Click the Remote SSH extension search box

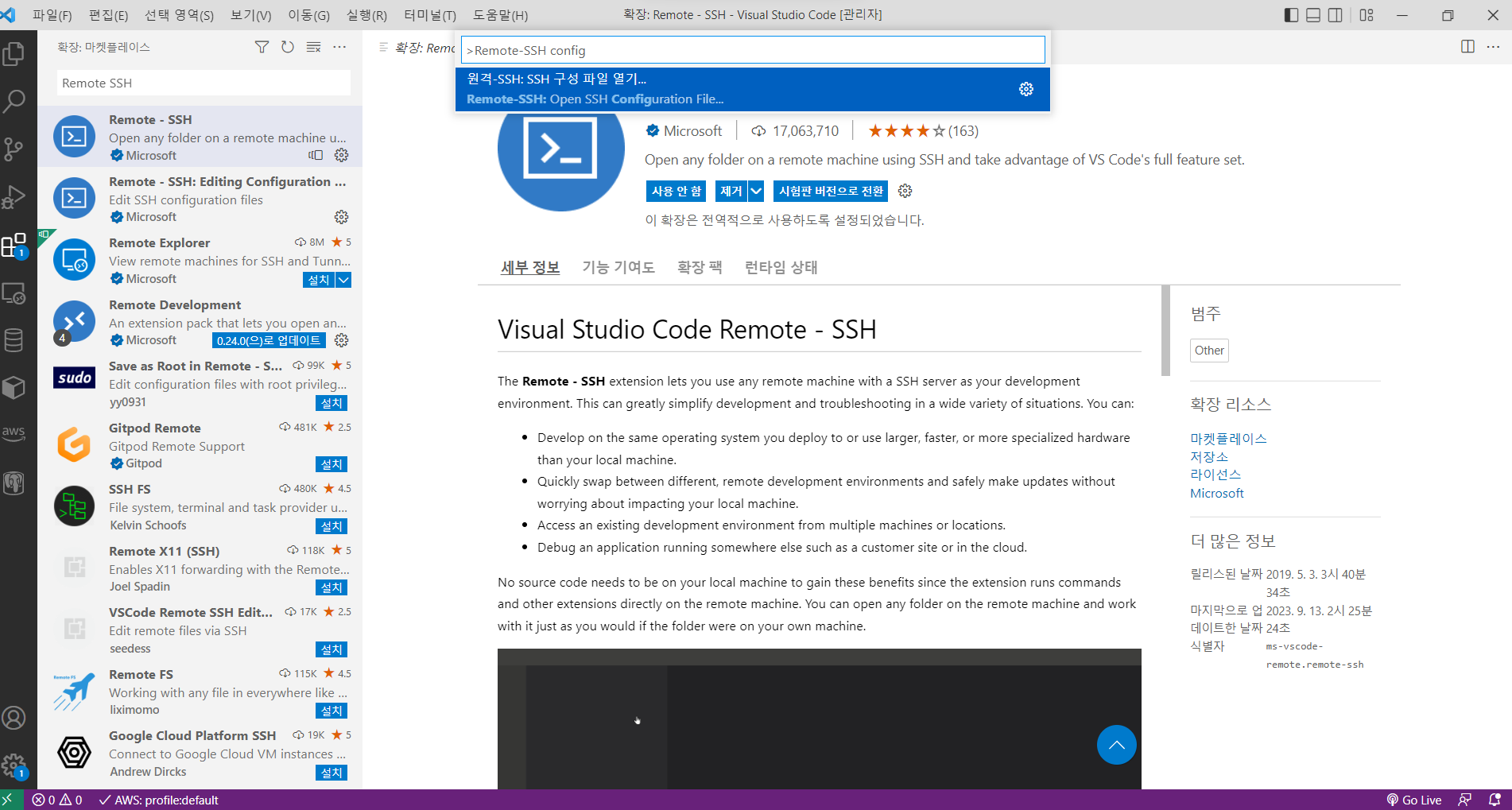(x=204, y=83)
